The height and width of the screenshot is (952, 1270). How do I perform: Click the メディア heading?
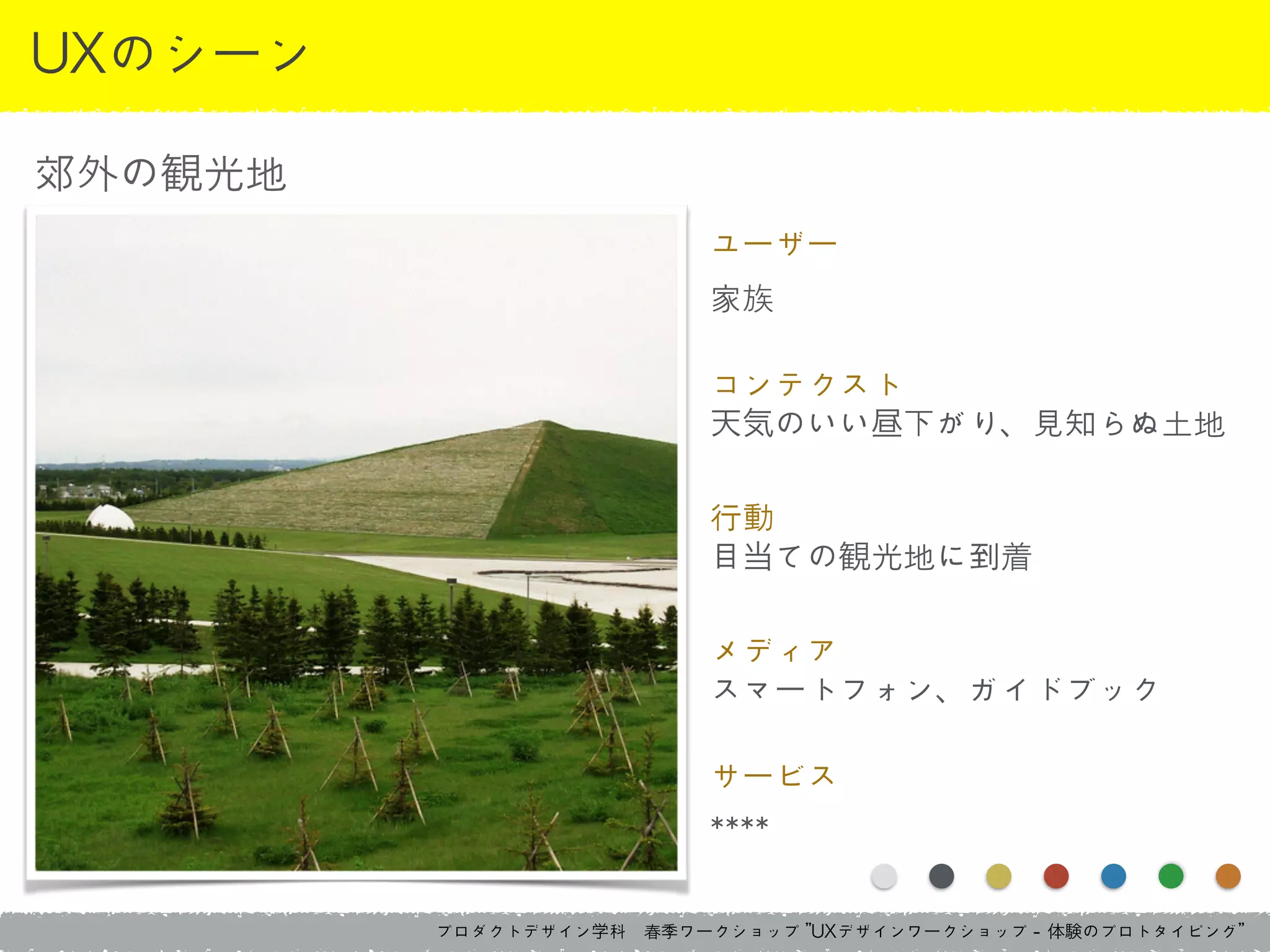[x=775, y=651]
